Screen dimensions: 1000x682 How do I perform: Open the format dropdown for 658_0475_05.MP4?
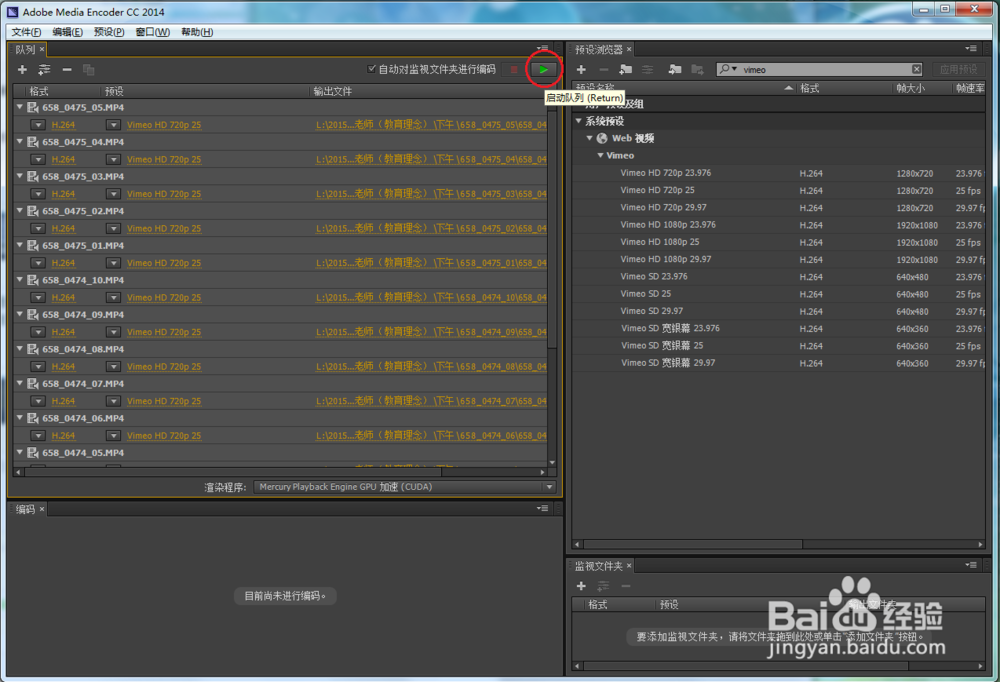click(38, 125)
